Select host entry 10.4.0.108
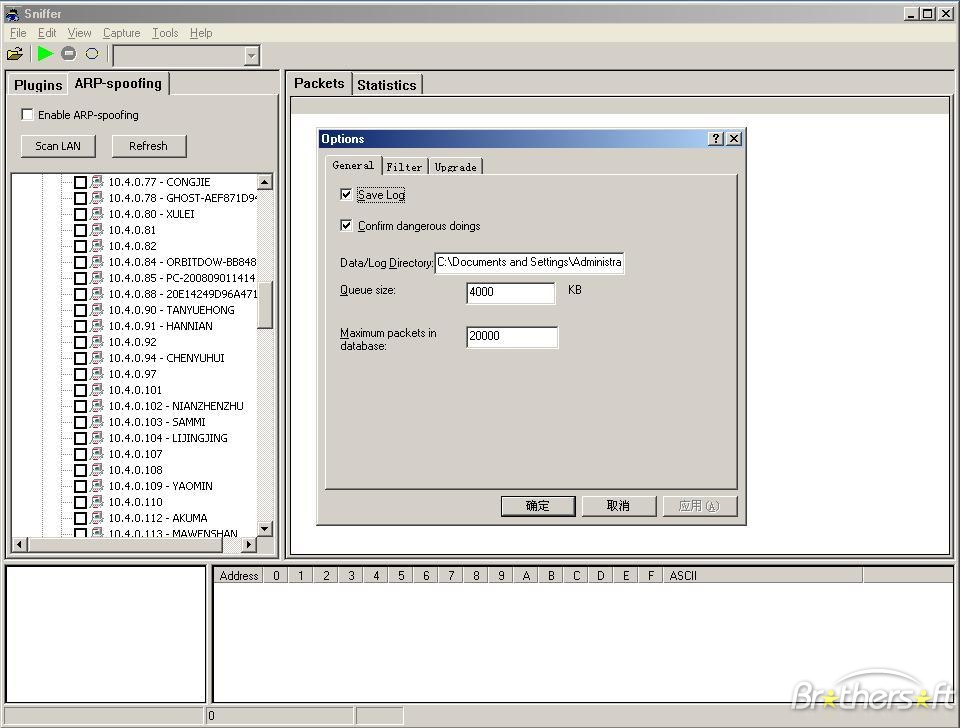The width and height of the screenshot is (960, 728). 135,470
